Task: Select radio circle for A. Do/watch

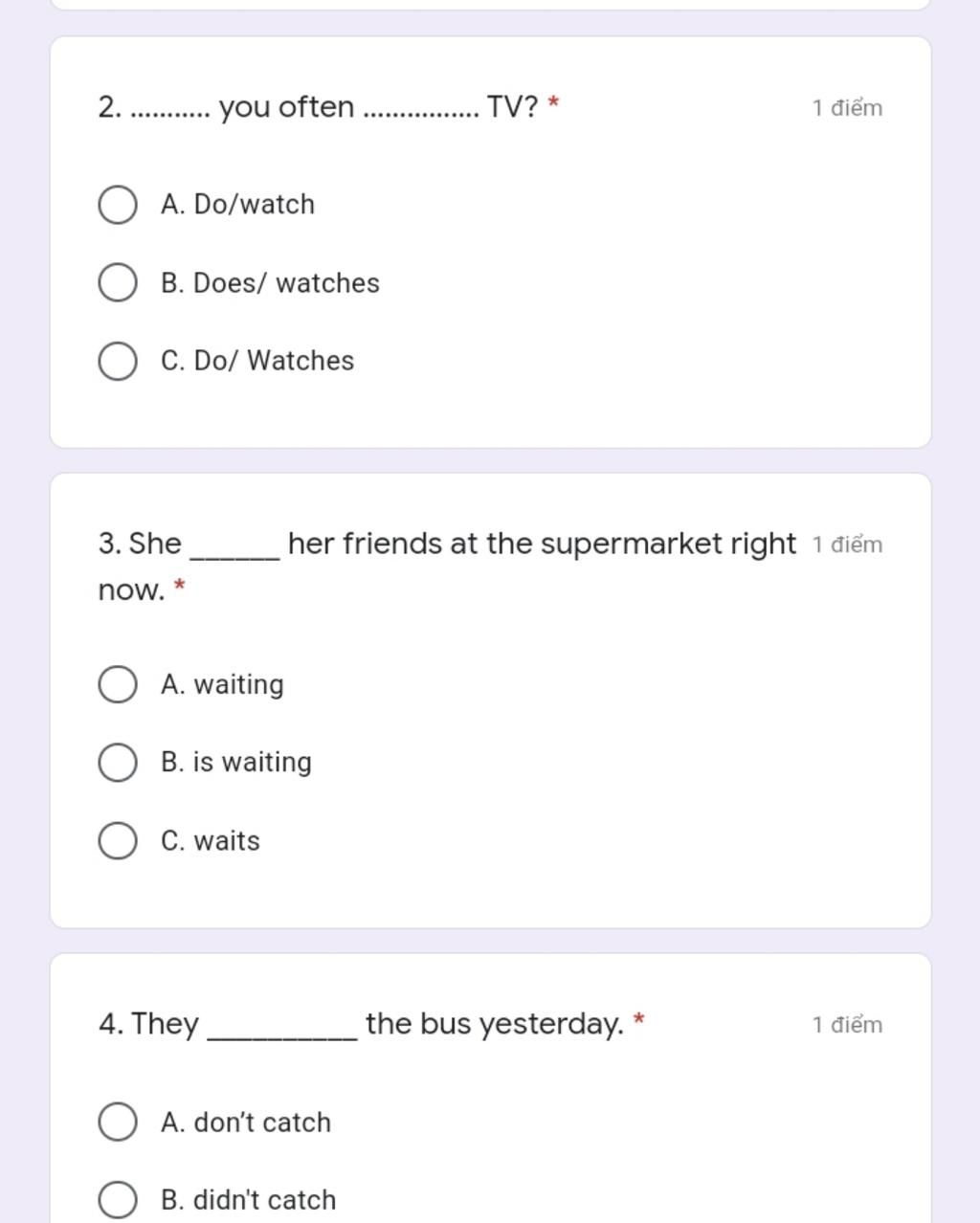Action: pyautogui.click(x=118, y=205)
